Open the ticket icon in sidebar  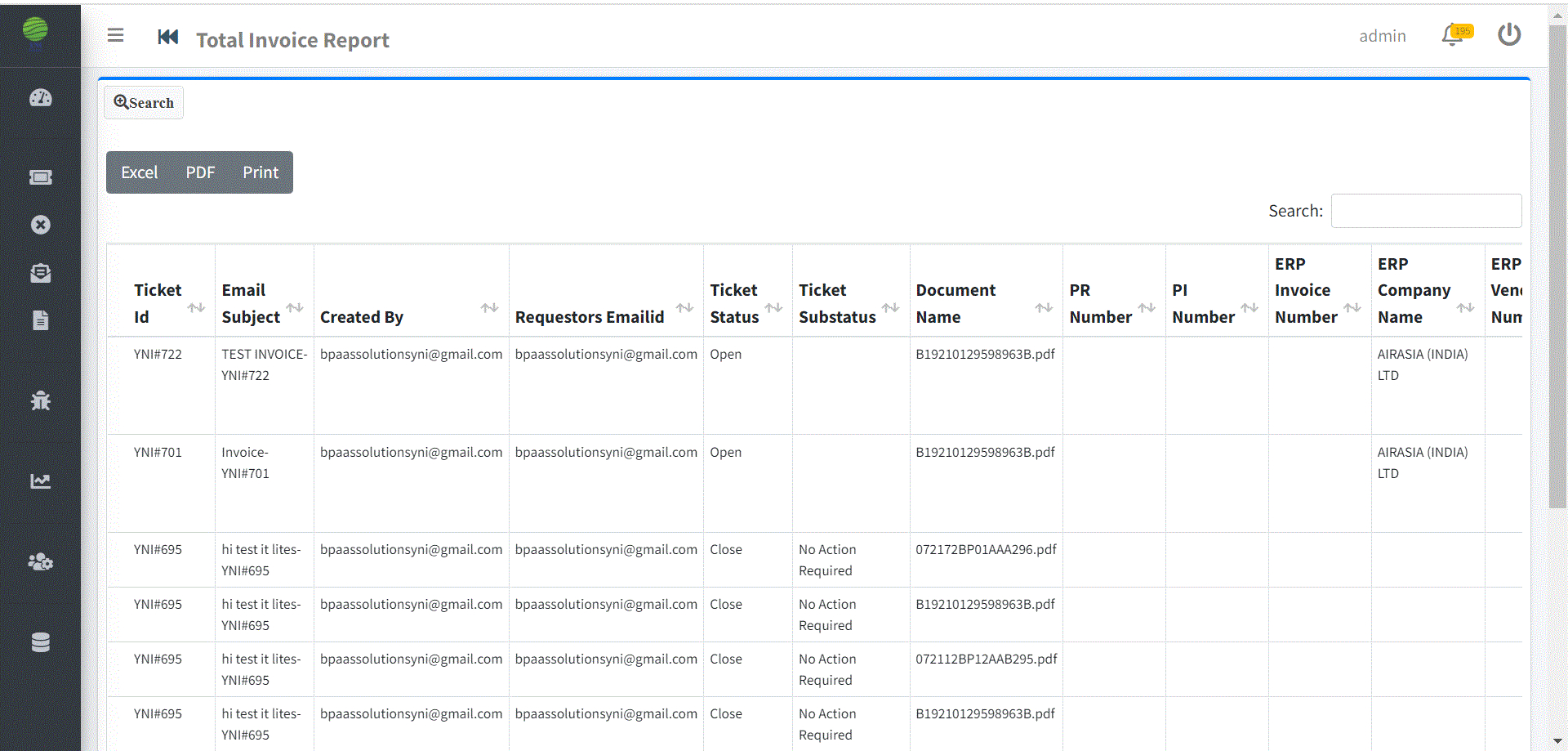pyautogui.click(x=41, y=177)
